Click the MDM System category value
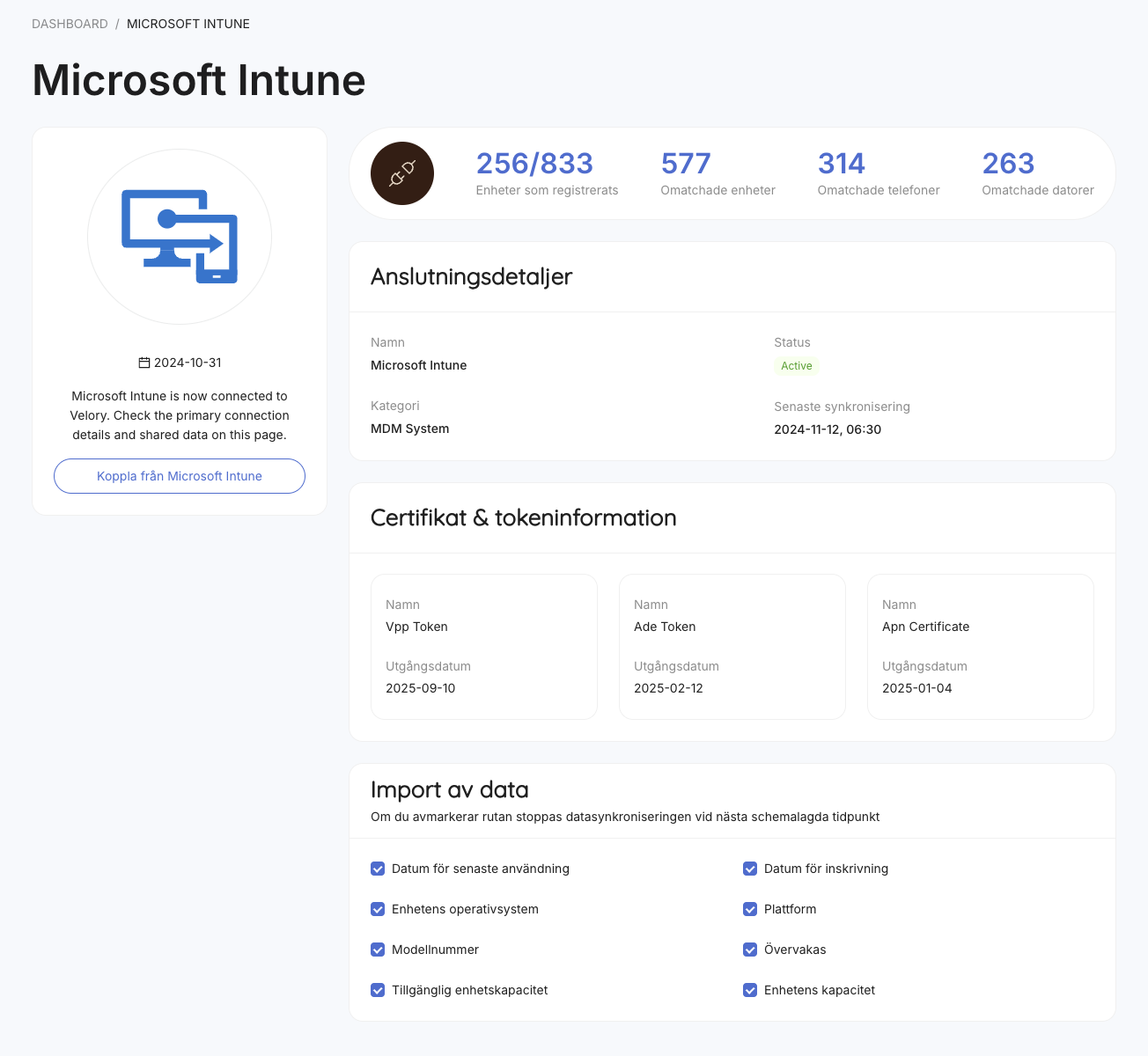The width and height of the screenshot is (1148, 1056). click(x=410, y=429)
